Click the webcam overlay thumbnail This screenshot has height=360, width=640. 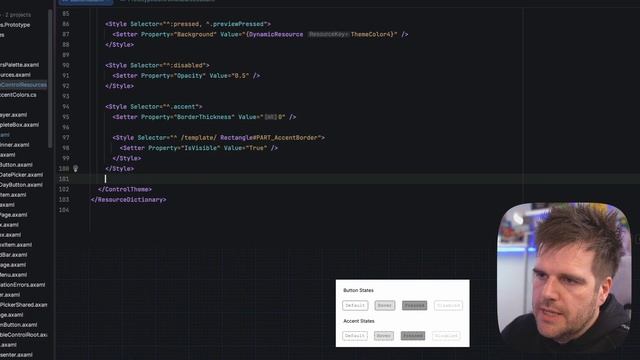pos(564,278)
